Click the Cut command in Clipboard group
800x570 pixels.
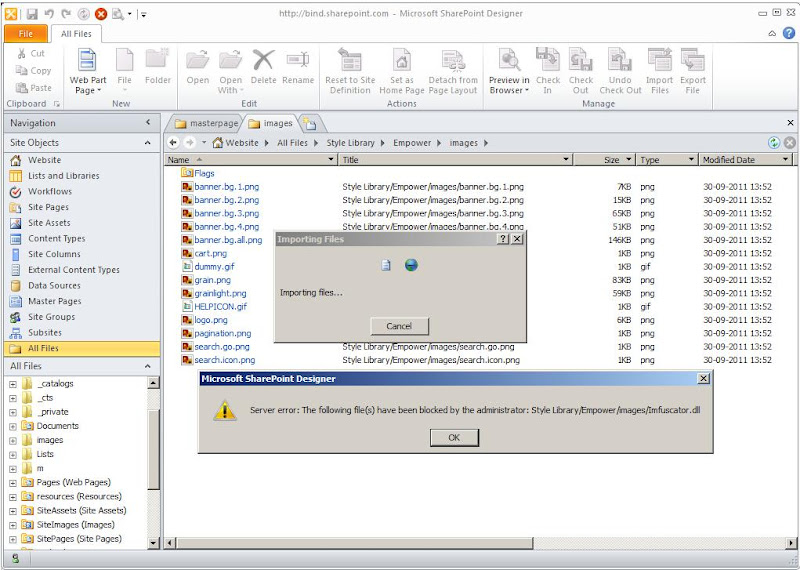coord(32,53)
